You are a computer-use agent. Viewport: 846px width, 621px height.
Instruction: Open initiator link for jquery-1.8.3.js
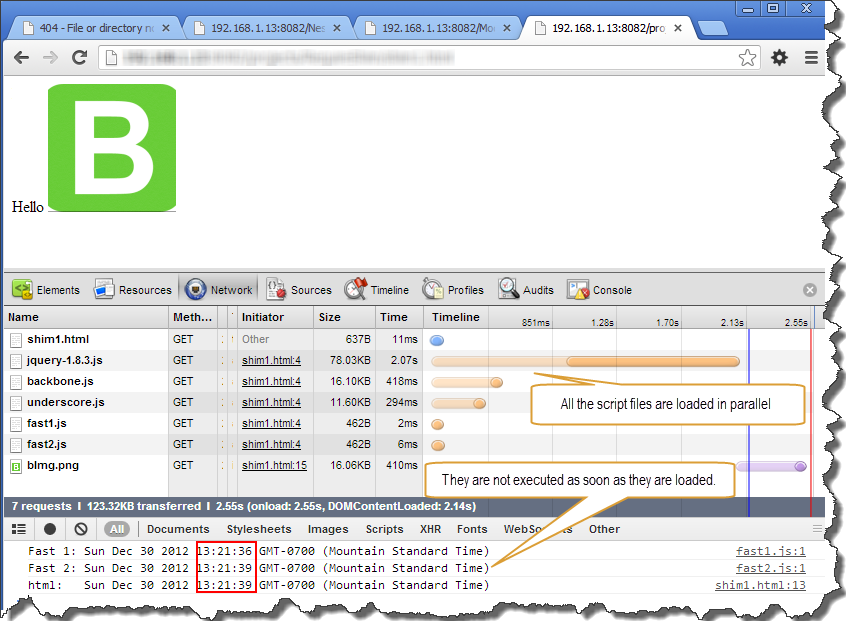pyautogui.click(x=271, y=360)
